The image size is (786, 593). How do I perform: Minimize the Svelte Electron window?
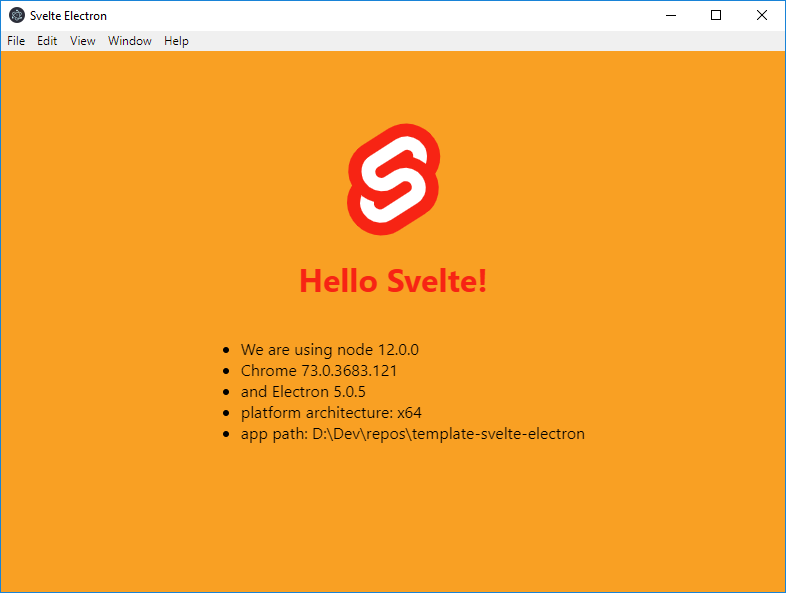click(671, 16)
